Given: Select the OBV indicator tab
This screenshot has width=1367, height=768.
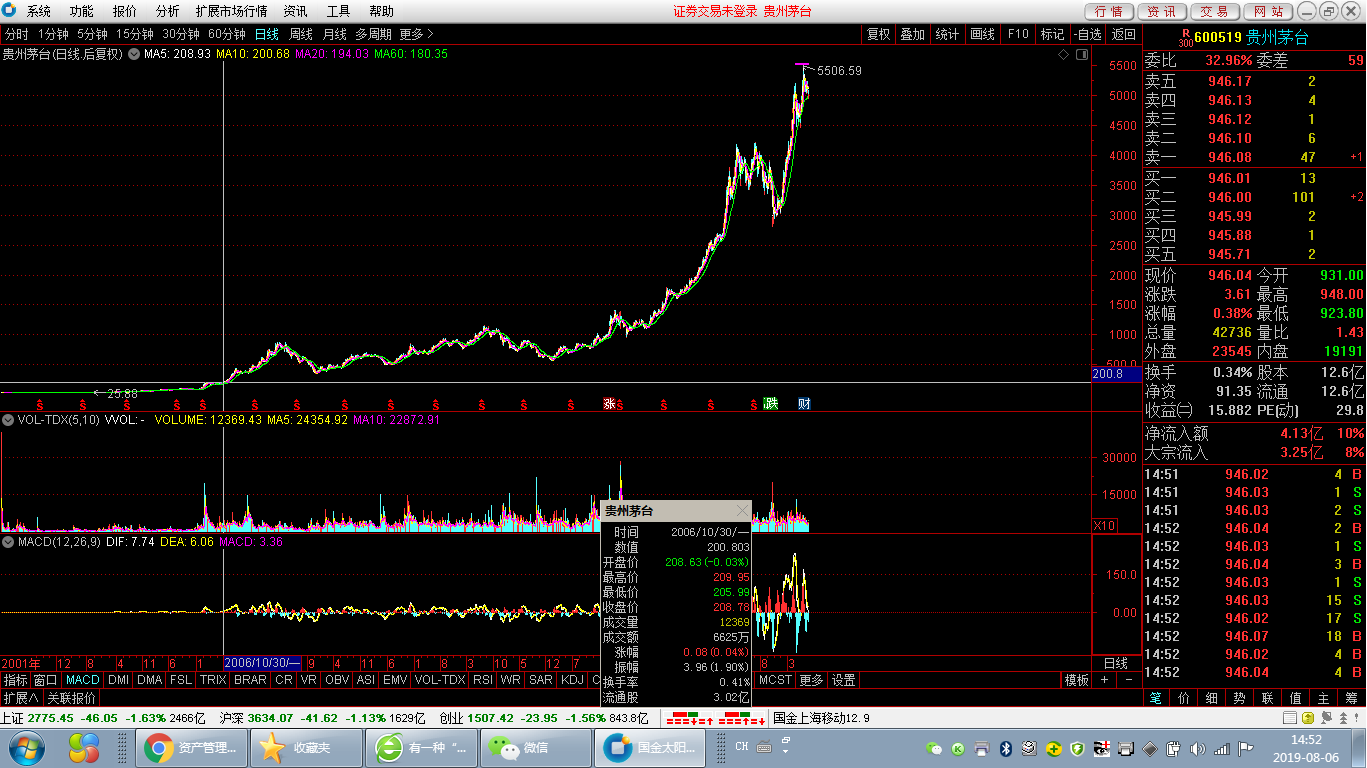Looking at the screenshot, I should (337, 680).
